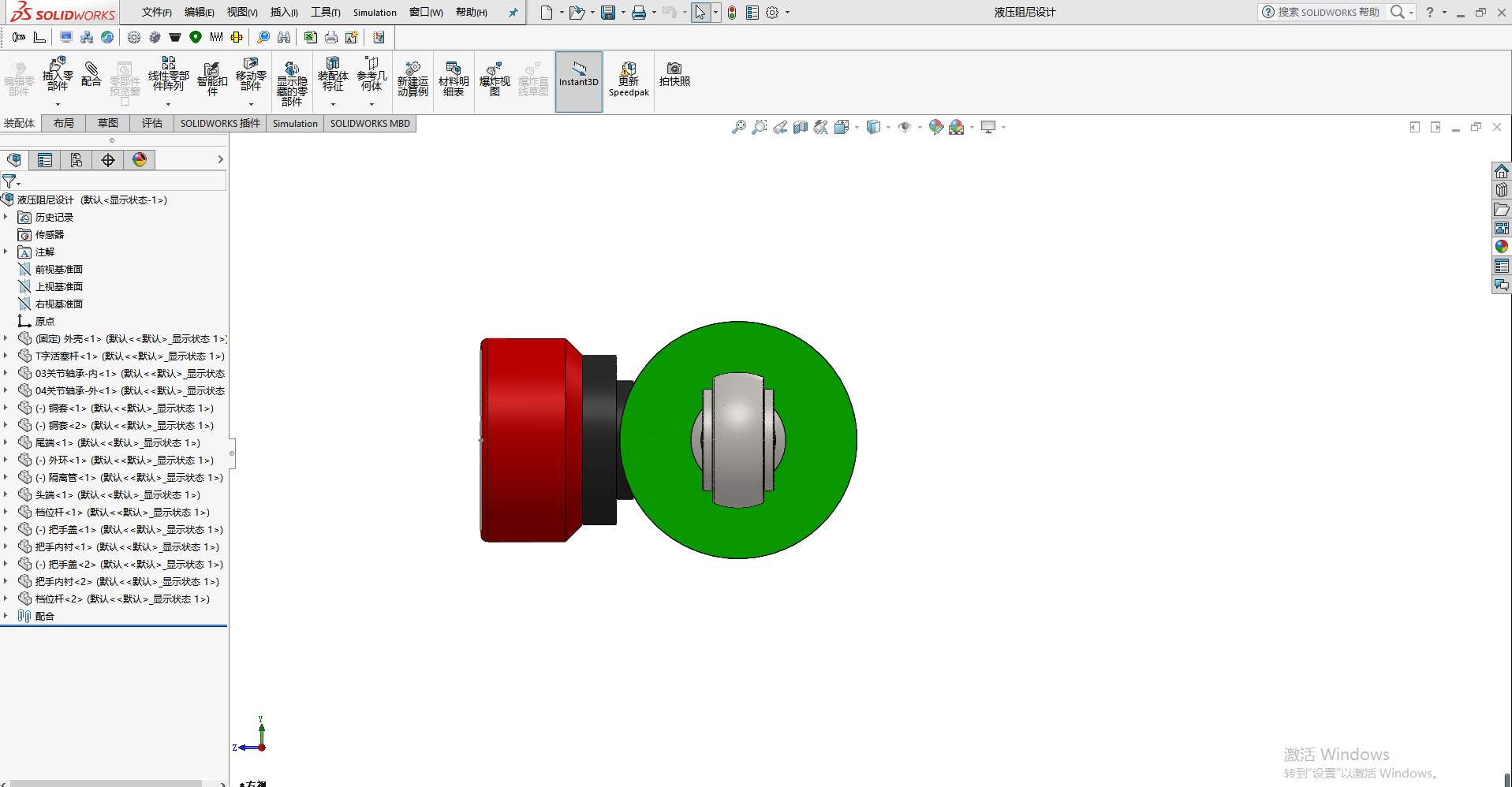
Task: Open Bill of Materials (材料明细表)
Action: (454, 79)
